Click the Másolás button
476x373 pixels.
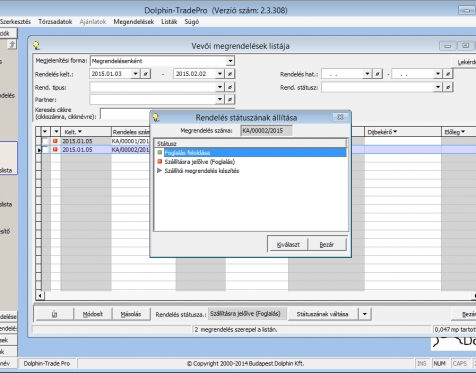[x=131, y=314]
